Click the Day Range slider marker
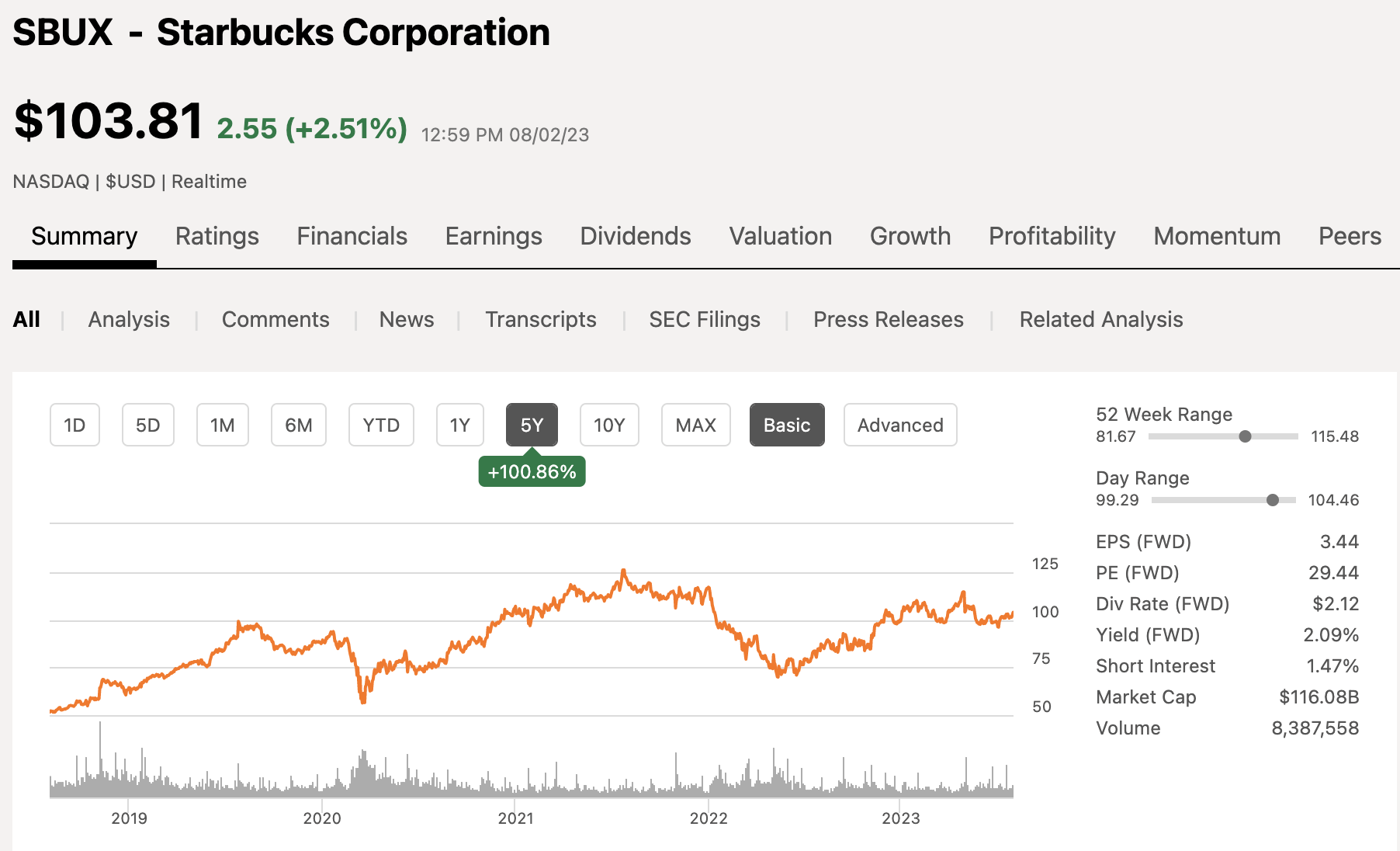Image resolution: width=1400 pixels, height=851 pixels. [x=1273, y=500]
